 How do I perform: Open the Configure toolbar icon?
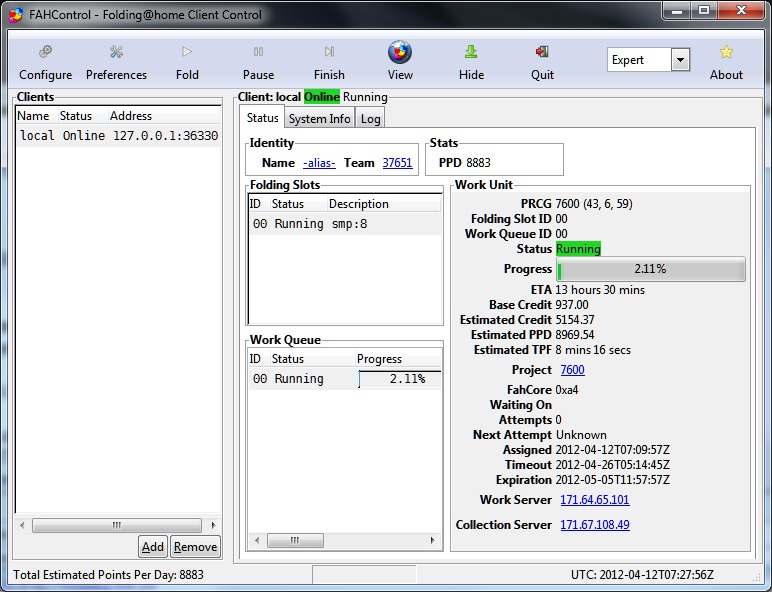[x=46, y=52]
